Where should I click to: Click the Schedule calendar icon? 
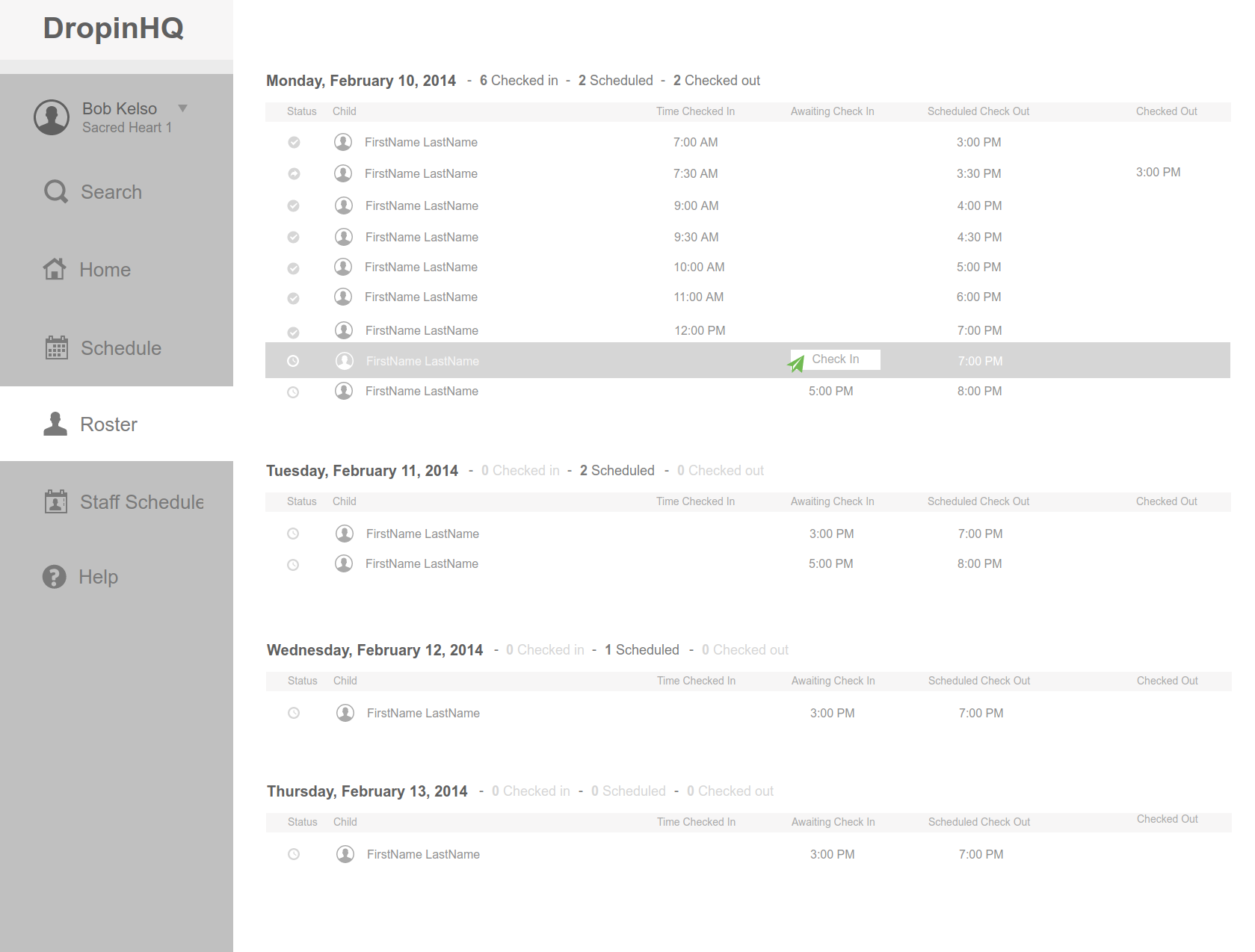57,347
